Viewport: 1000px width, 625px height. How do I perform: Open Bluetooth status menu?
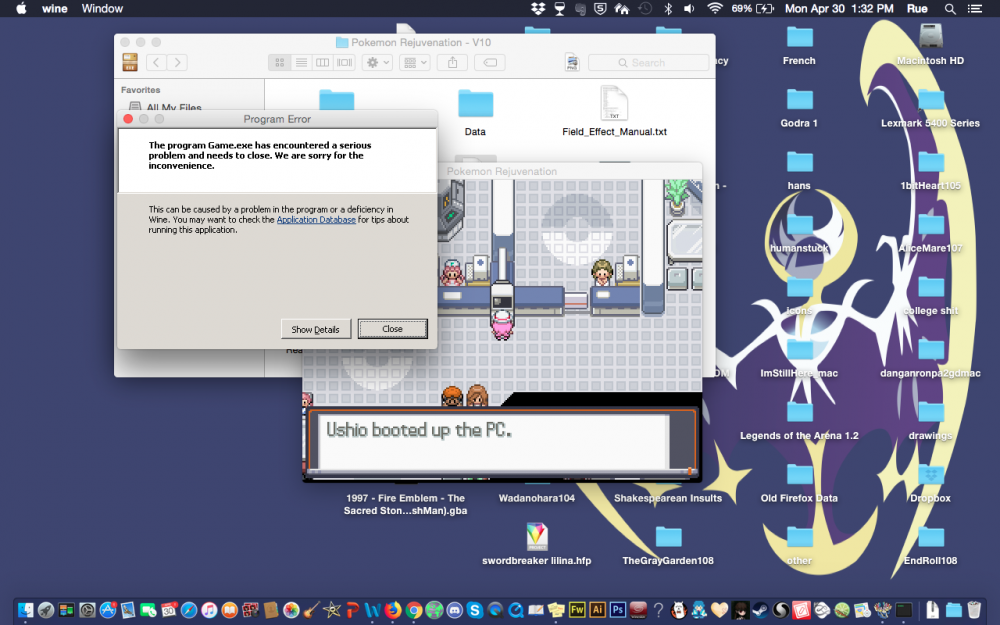(x=668, y=8)
